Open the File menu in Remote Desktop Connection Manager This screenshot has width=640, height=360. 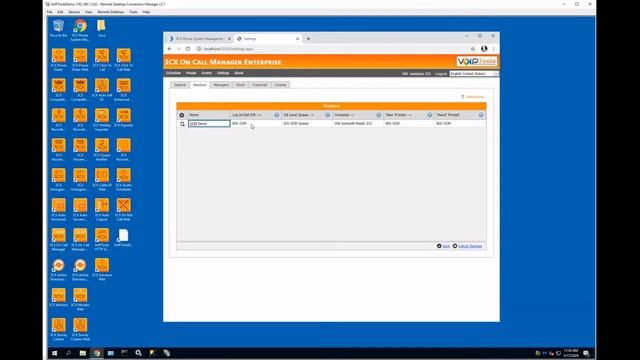pyautogui.click(x=49, y=12)
